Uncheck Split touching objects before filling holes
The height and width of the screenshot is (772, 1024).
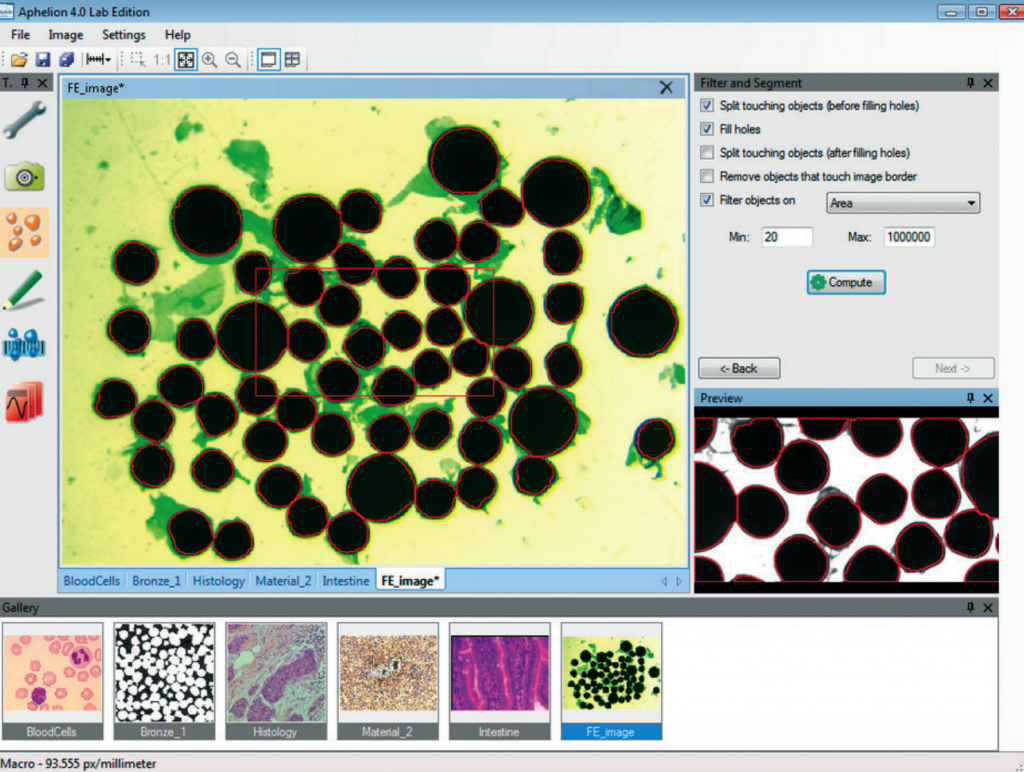tap(707, 106)
